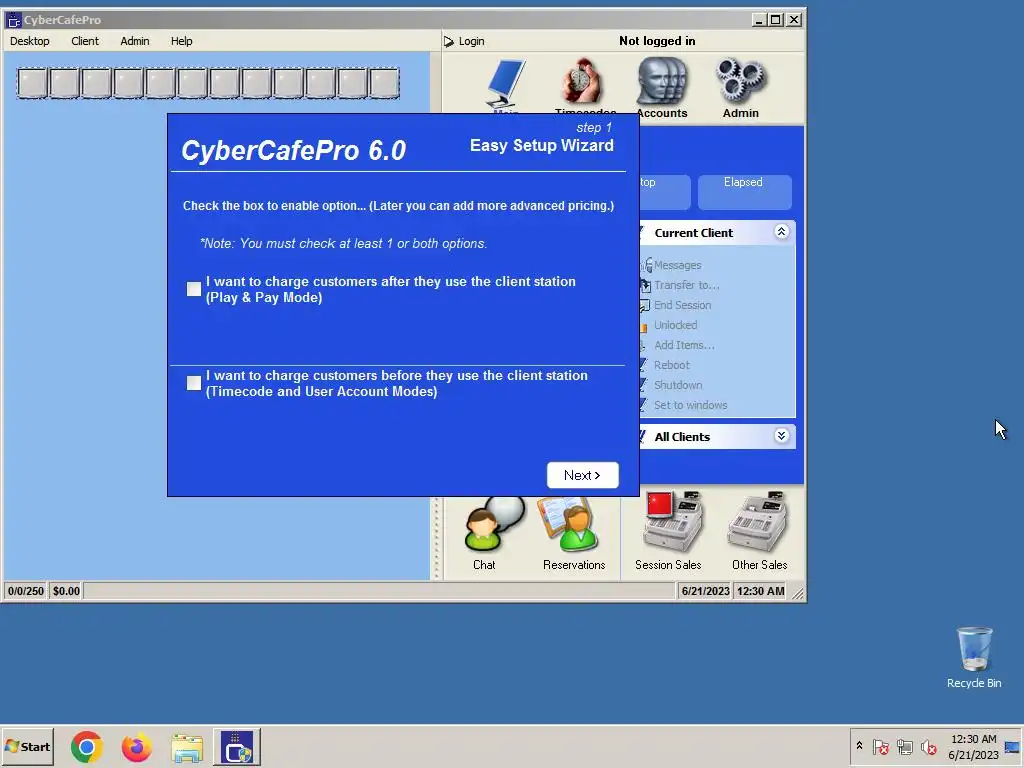The height and width of the screenshot is (768, 1024).
Task: Open the Desktop menu
Action: (29, 41)
